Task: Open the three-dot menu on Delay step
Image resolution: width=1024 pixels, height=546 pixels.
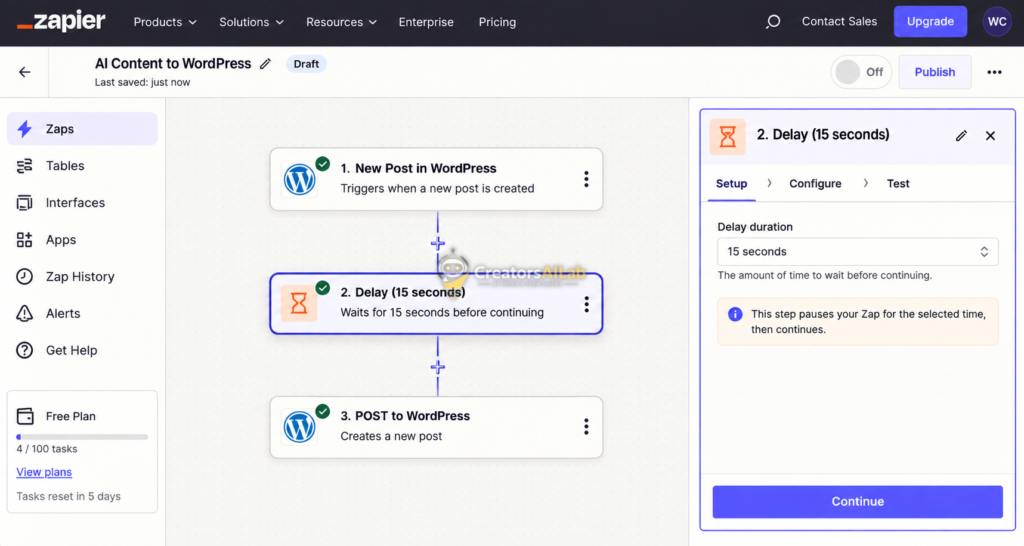Action: (x=586, y=304)
